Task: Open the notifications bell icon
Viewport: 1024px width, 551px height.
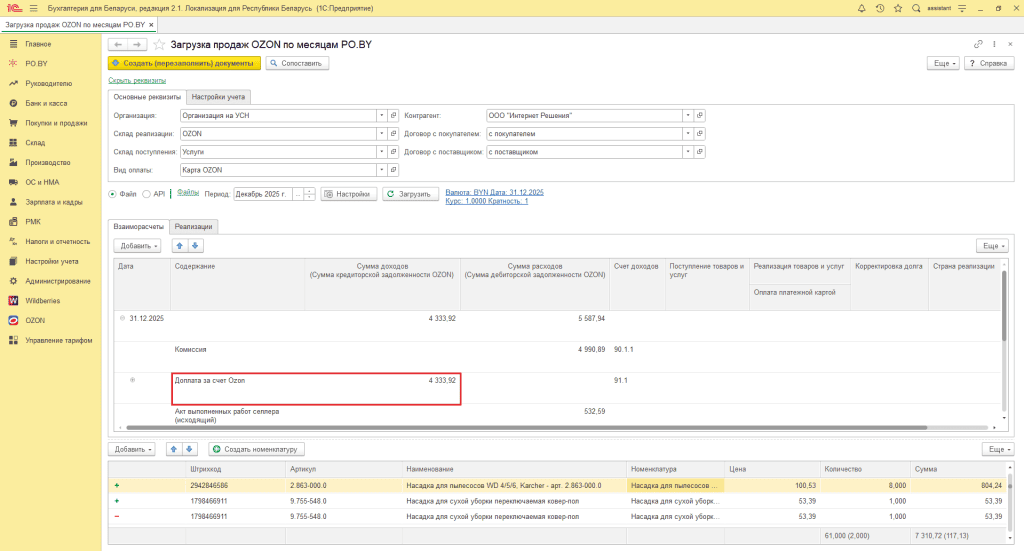Action: point(861,8)
